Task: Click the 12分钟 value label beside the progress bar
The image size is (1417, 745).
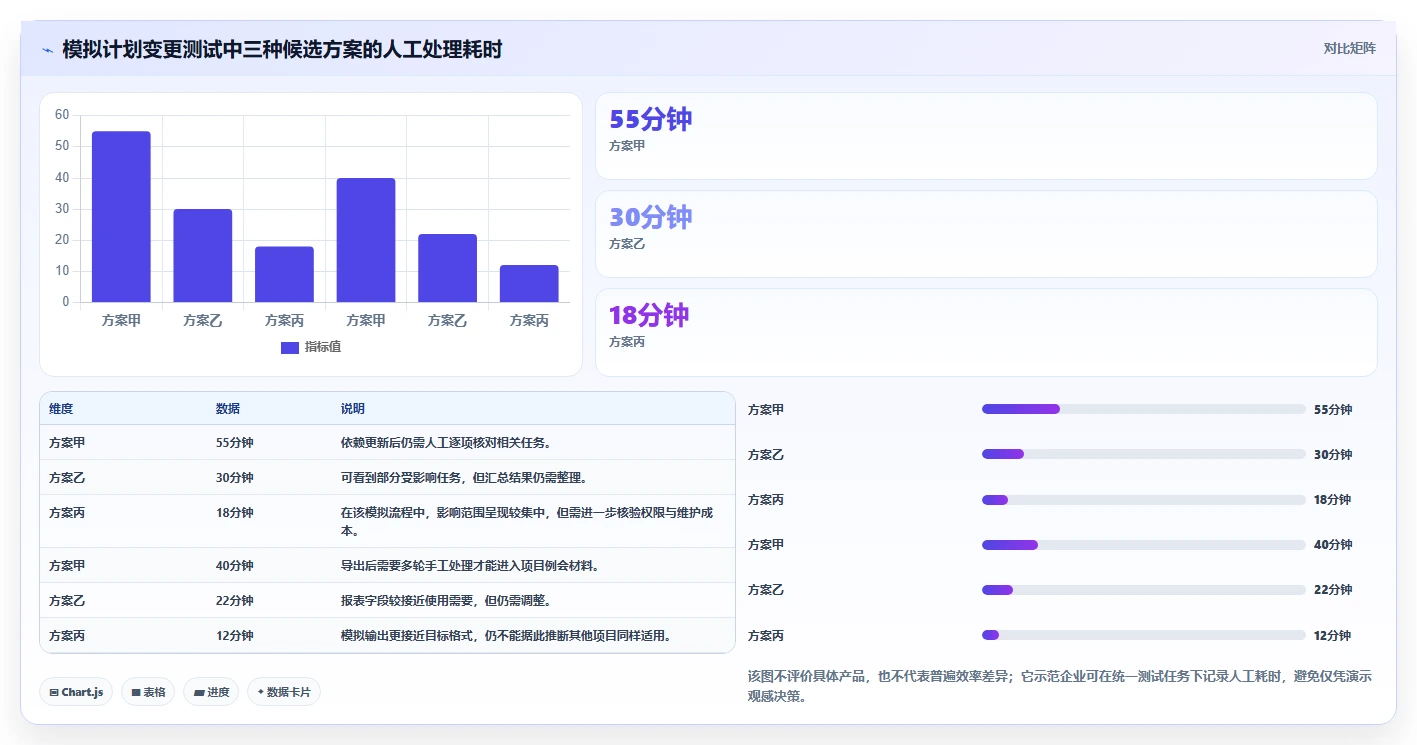Action: (1333, 635)
